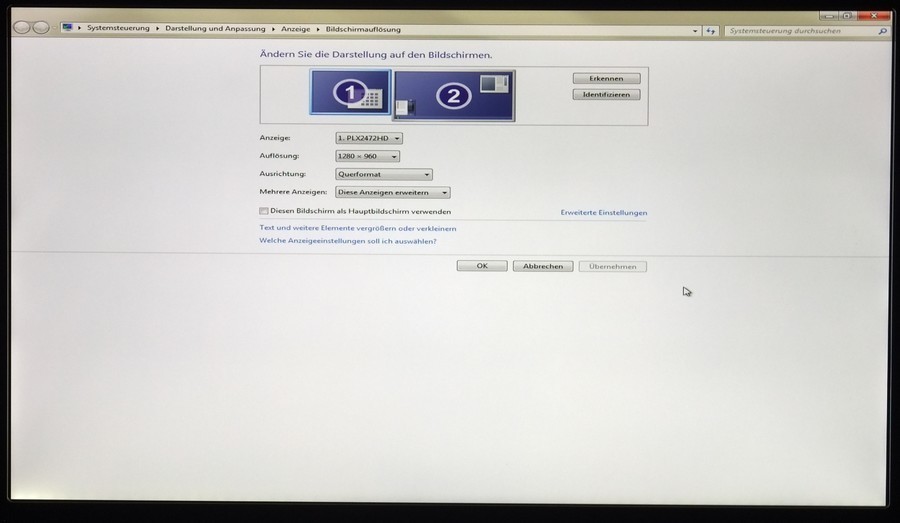Click the Auflösung: label
900x523 pixels.
(280, 156)
